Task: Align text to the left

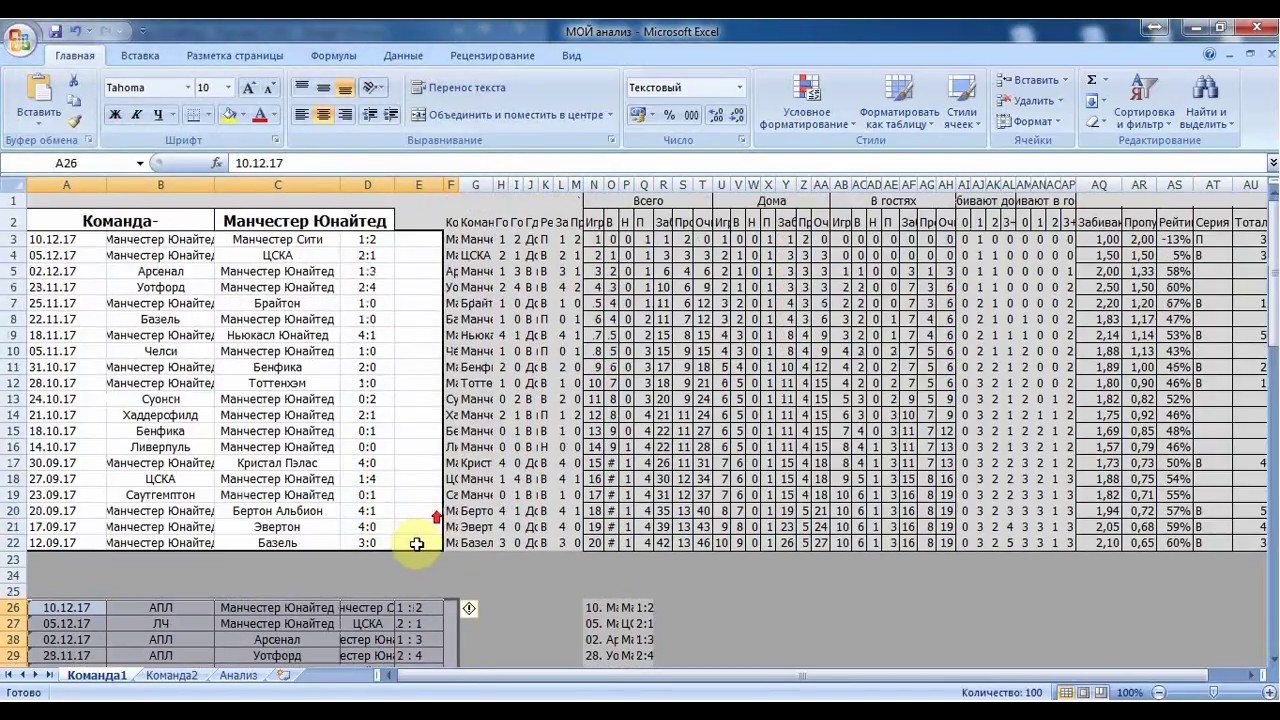Action: point(301,115)
